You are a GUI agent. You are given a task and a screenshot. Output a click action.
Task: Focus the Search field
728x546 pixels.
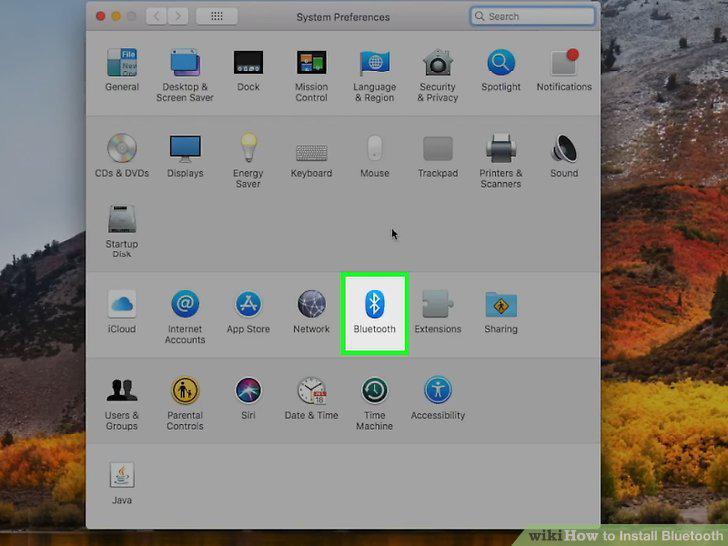[x=533, y=16]
